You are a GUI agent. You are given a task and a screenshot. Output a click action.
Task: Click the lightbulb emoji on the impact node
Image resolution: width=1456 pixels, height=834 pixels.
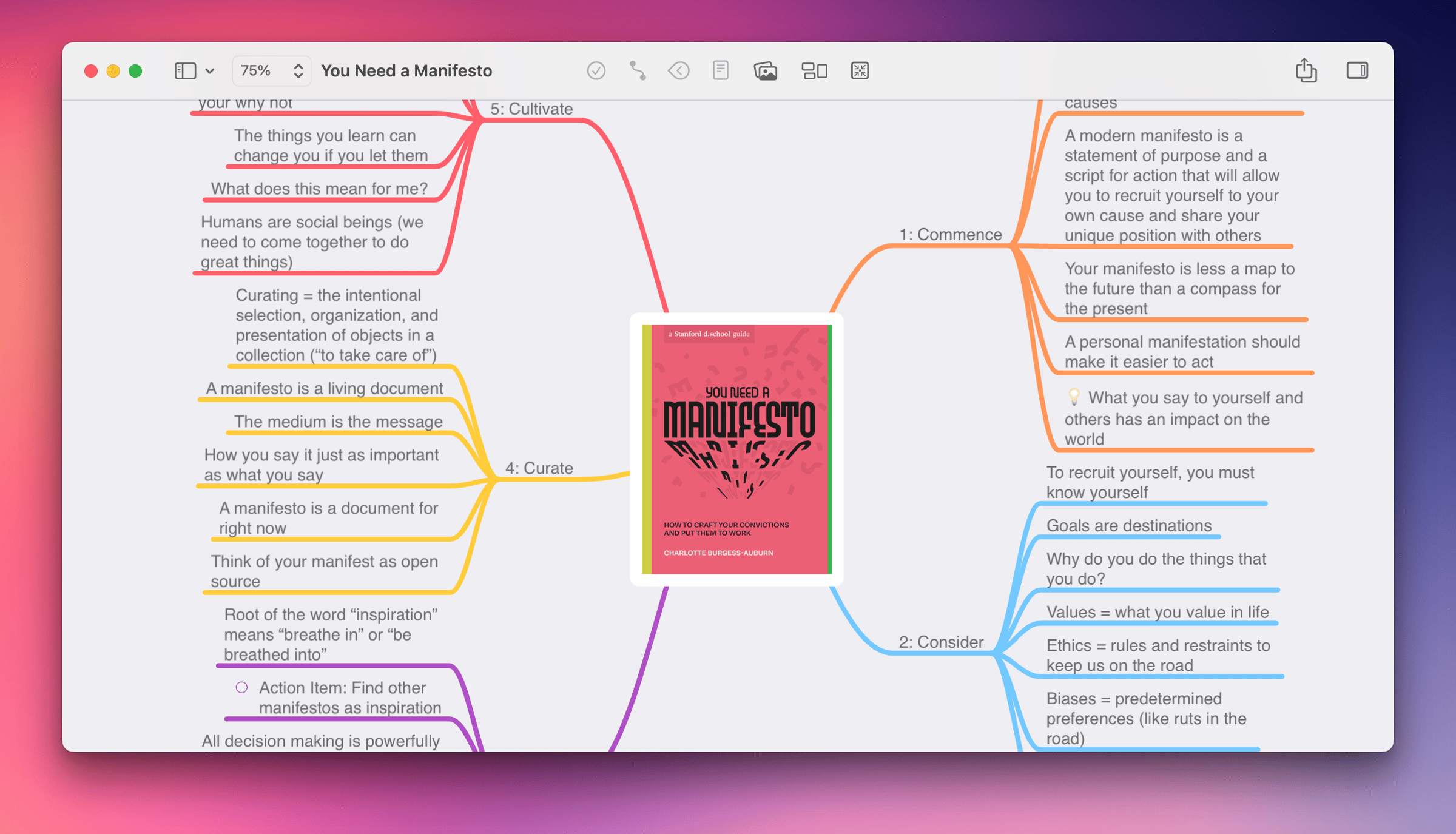point(1073,397)
